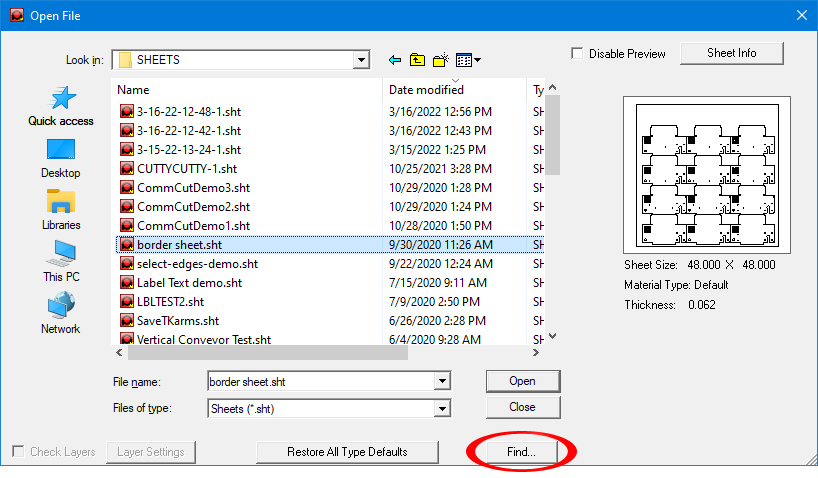This screenshot has height=478, width=818.
Task: Toggle the Check Layers checkbox
Action: (x=18, y=452)
